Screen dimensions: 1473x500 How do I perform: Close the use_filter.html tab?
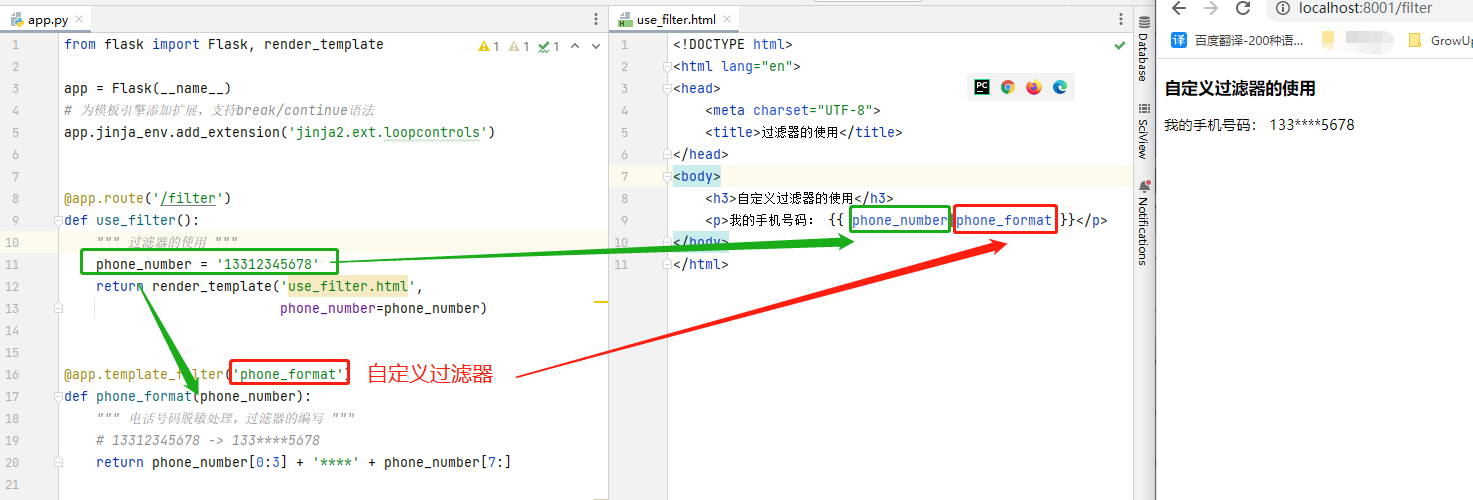727,20
